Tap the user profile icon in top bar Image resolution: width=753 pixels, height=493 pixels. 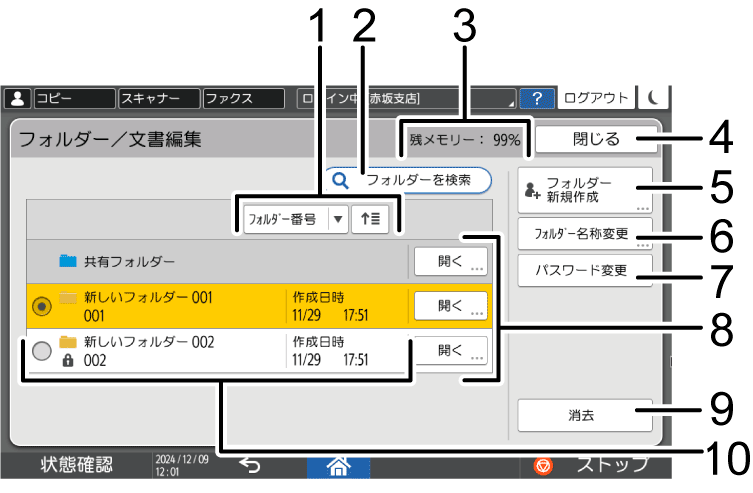point(18,98)
